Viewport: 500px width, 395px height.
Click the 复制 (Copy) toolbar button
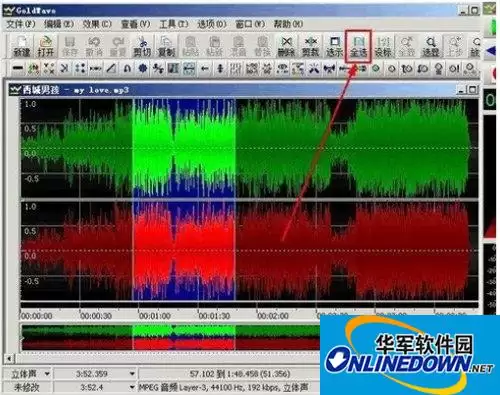pos(166,46)
